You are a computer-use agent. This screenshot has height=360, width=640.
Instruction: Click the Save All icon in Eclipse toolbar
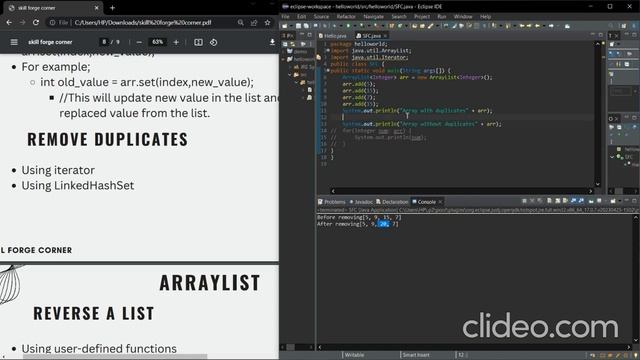click(x=306, y=26)
